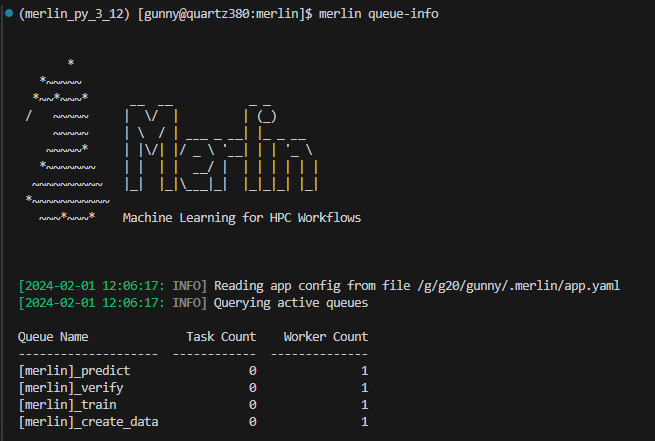Click the 'Reading app config from file' log message

312,286
